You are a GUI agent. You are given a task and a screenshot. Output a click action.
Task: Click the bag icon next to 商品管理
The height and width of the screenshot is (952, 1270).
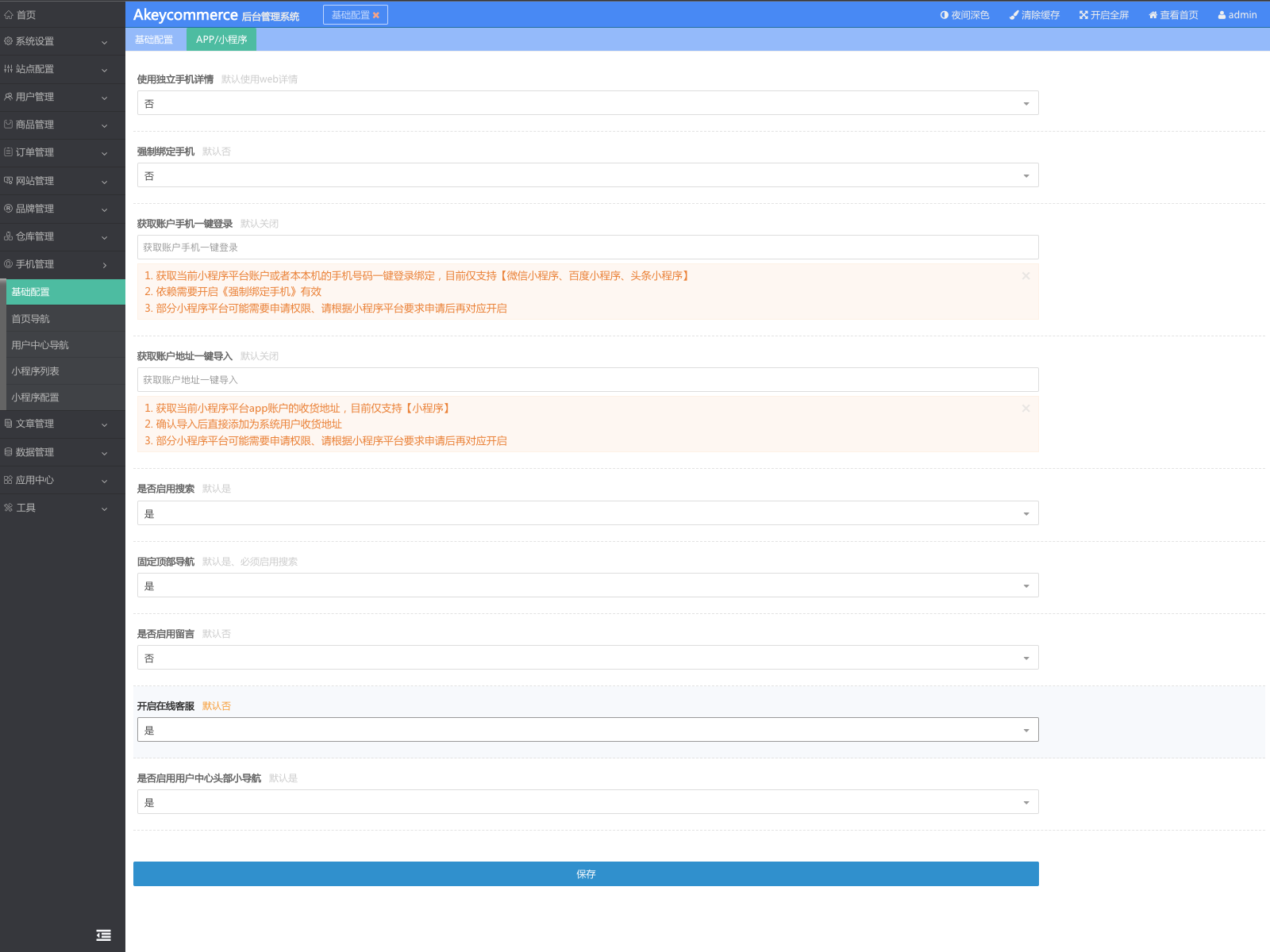click(9, 125)
